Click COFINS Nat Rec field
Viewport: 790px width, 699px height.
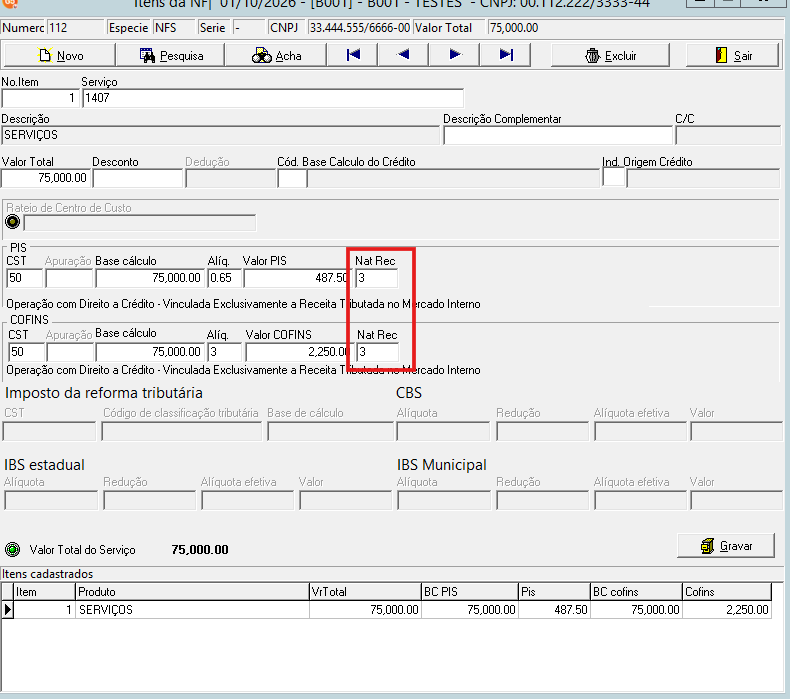coord(378,352)
